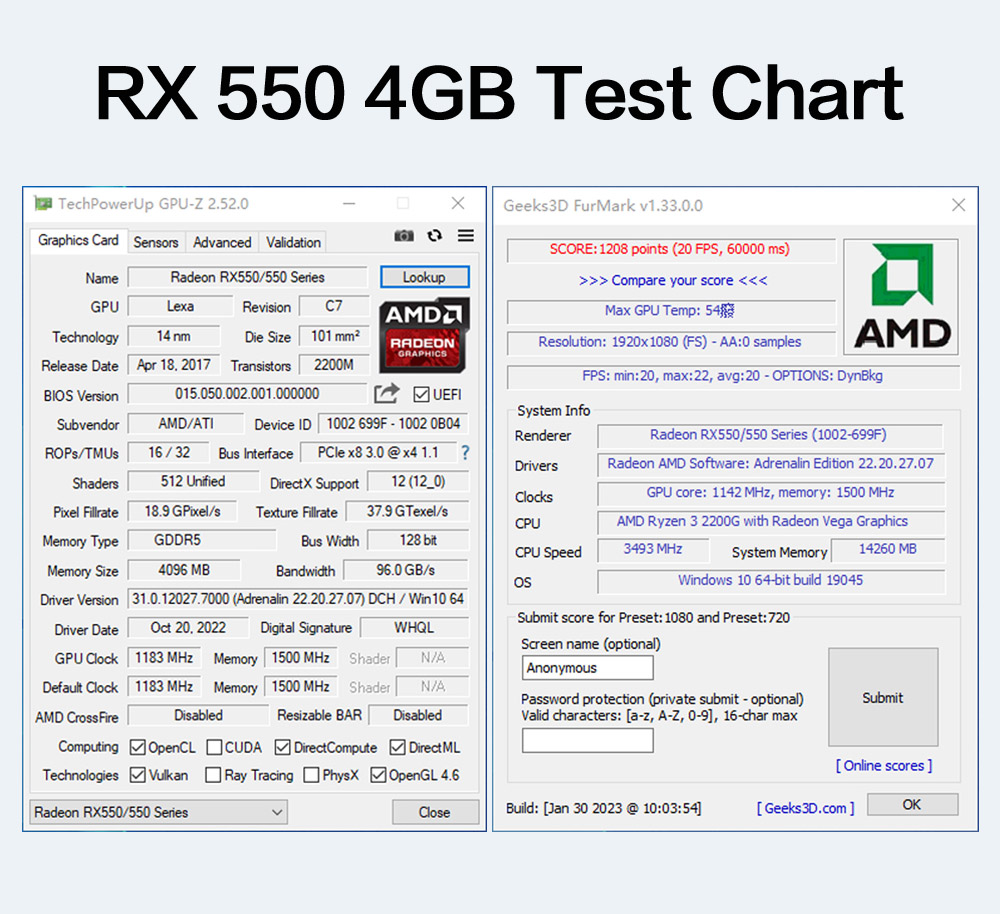Click the Bus Interface question mark

(x=465, y=453)
